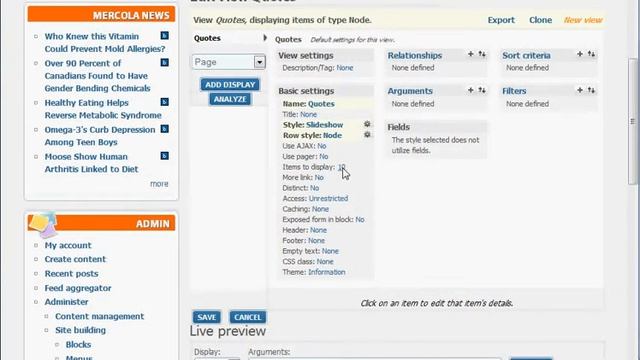Screen dimensions: 640x360
Task: Click blog icon beside Canadians Gender Bending article
Action: (x=164, y=63)
